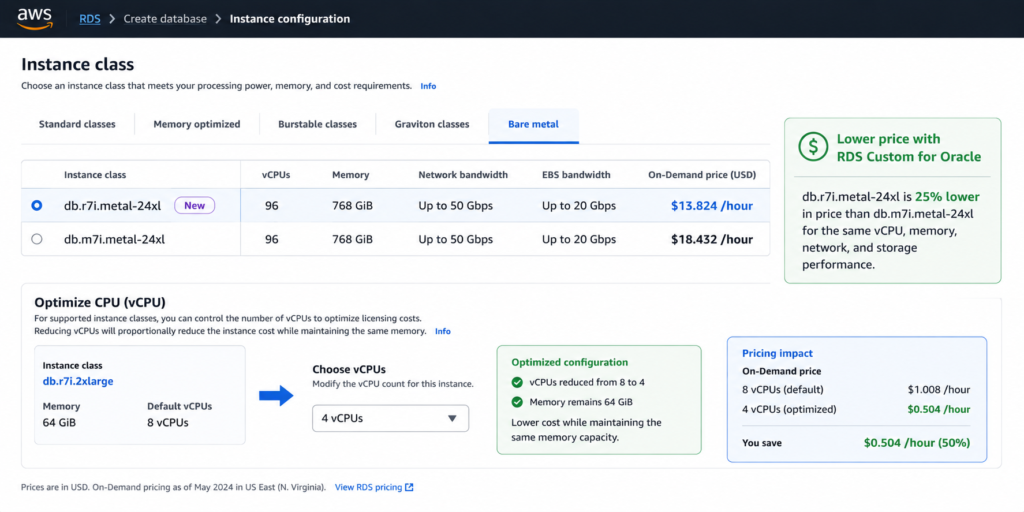Open the RDS breadcrumb link
Viewport: 1024px width, 512px height.
pos(90,19)
